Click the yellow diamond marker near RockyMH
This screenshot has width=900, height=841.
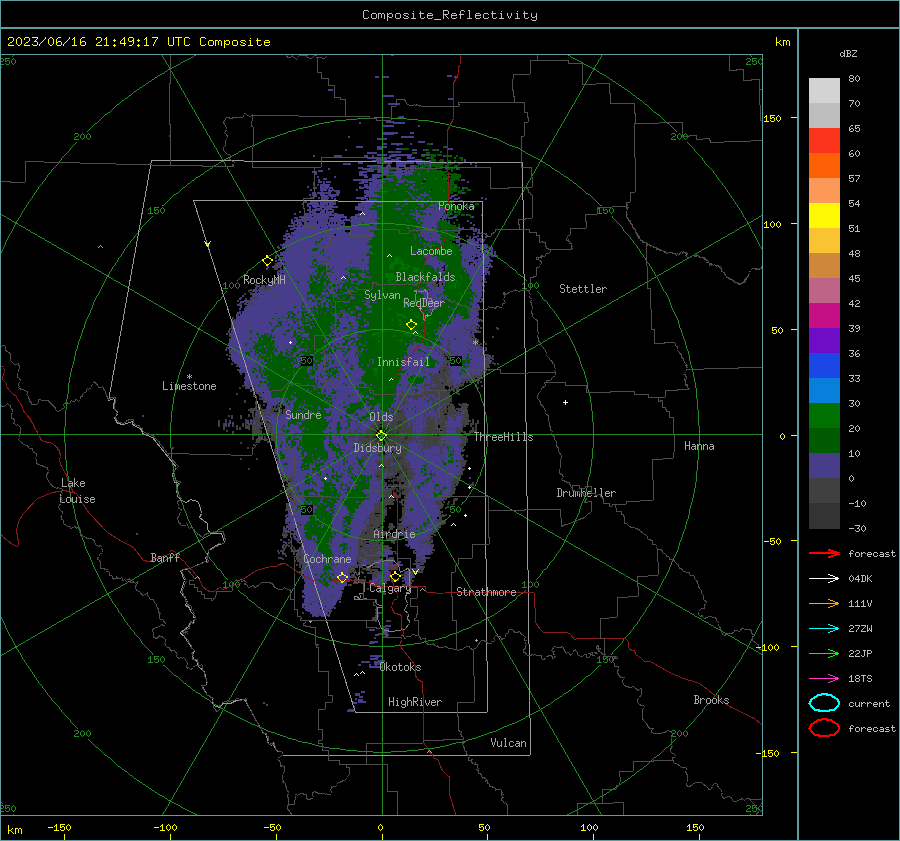click(267, 261)
